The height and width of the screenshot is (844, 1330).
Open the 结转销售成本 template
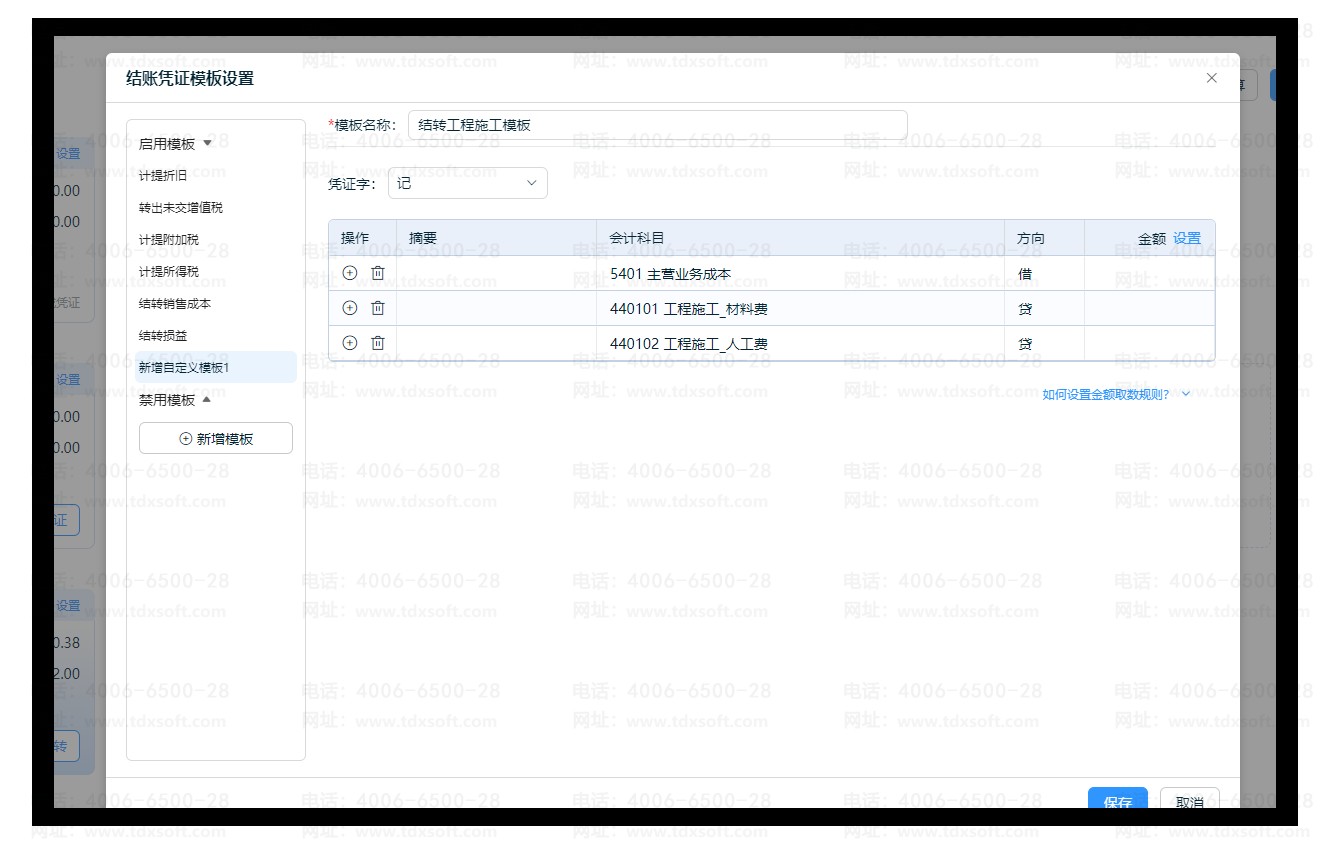(175, 304)
